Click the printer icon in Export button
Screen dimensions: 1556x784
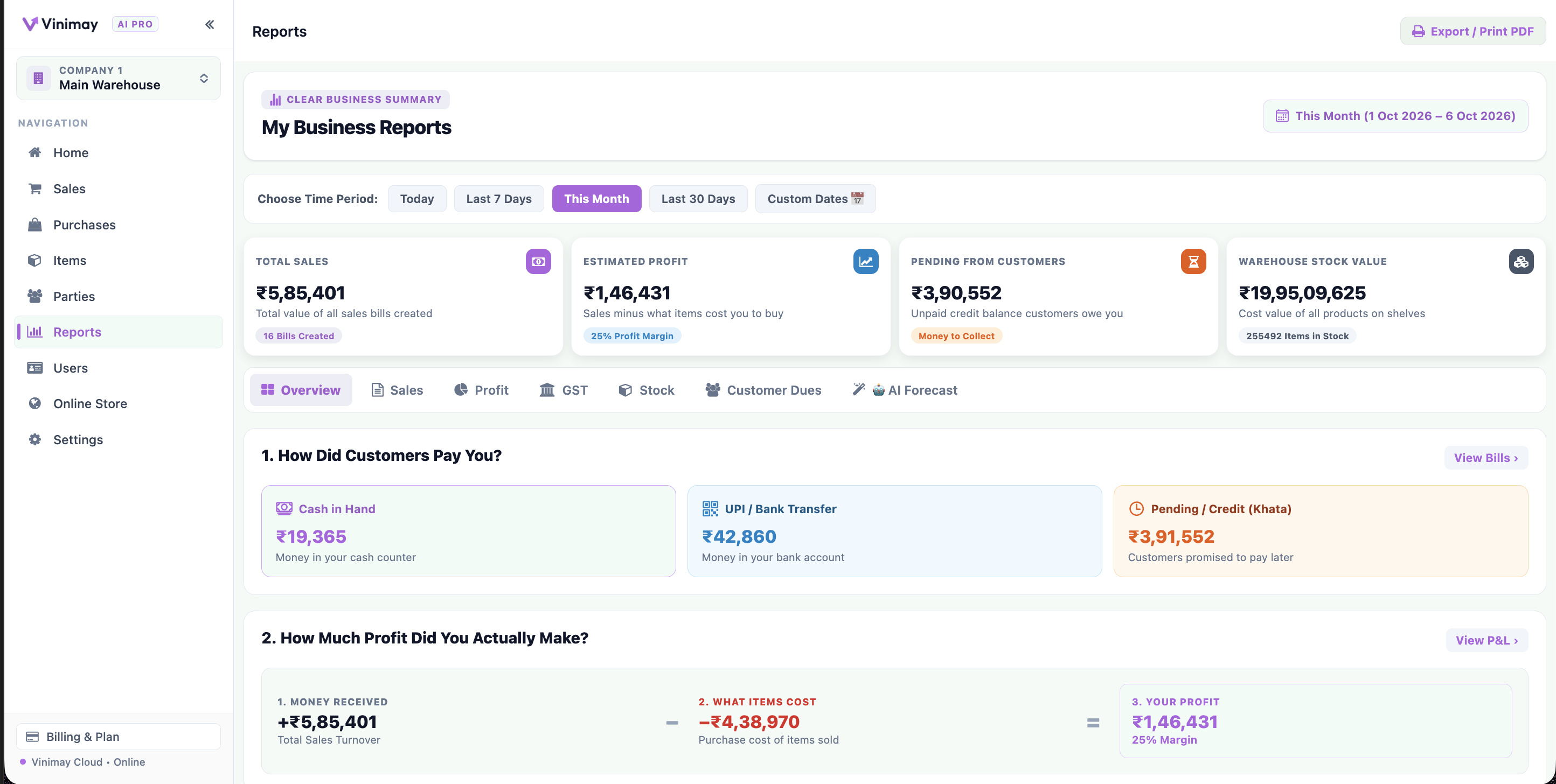(x=1418, y=31)
